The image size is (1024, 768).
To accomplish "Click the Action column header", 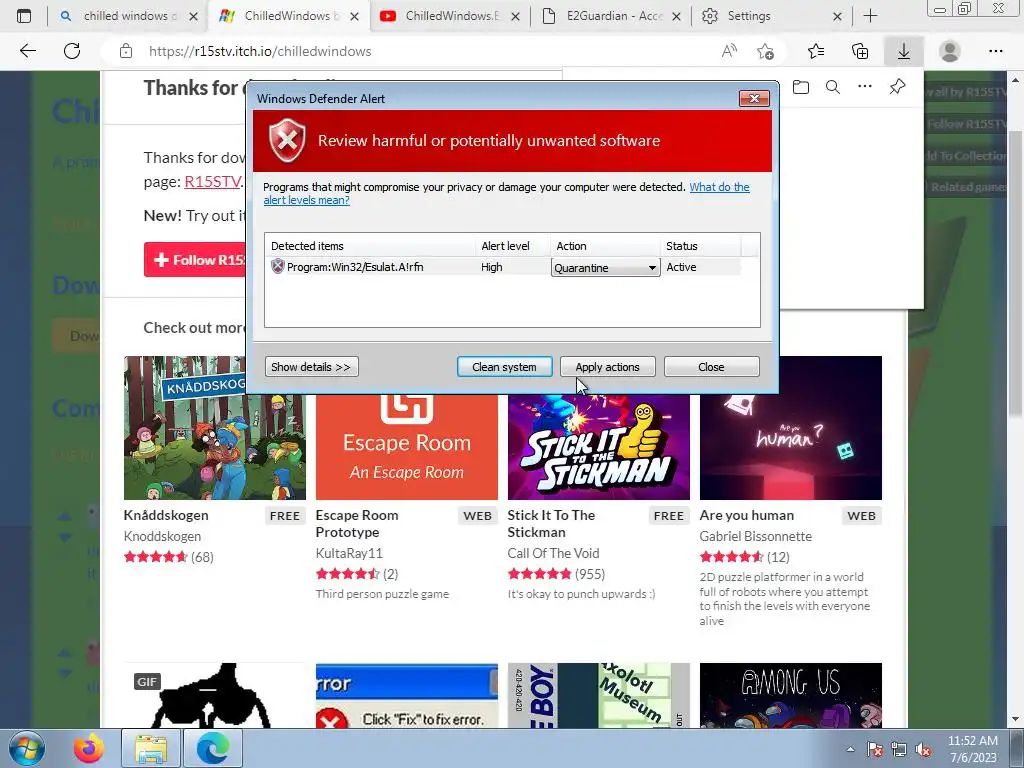I will pos(605,246).
